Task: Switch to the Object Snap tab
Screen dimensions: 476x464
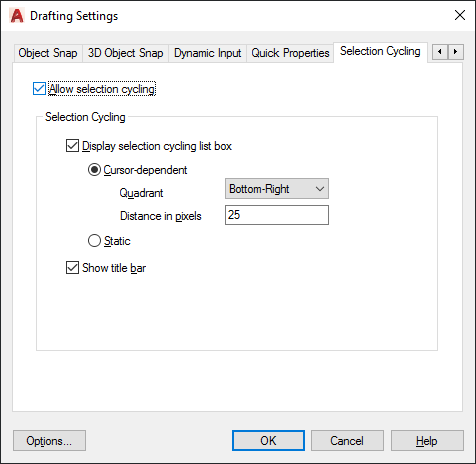Action: [48, 53]
